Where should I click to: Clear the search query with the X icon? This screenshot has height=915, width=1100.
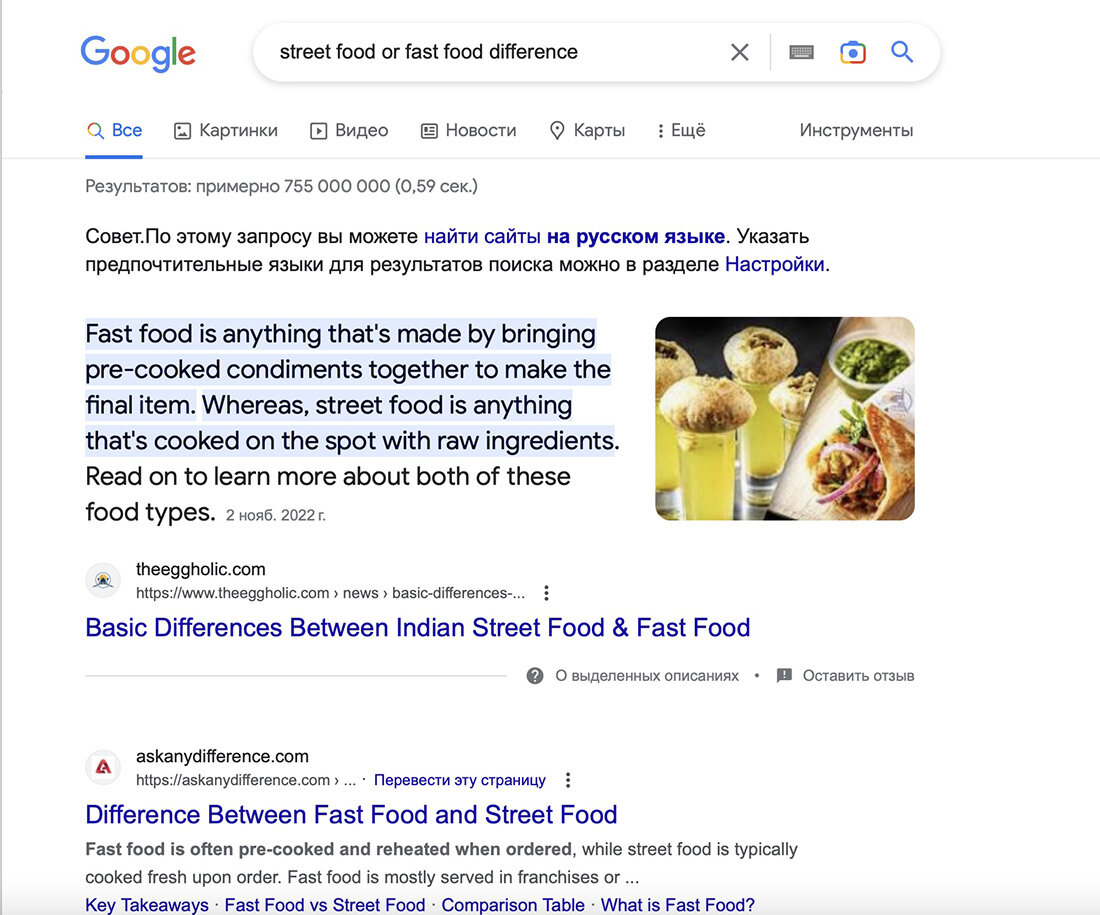coord(739,52)
